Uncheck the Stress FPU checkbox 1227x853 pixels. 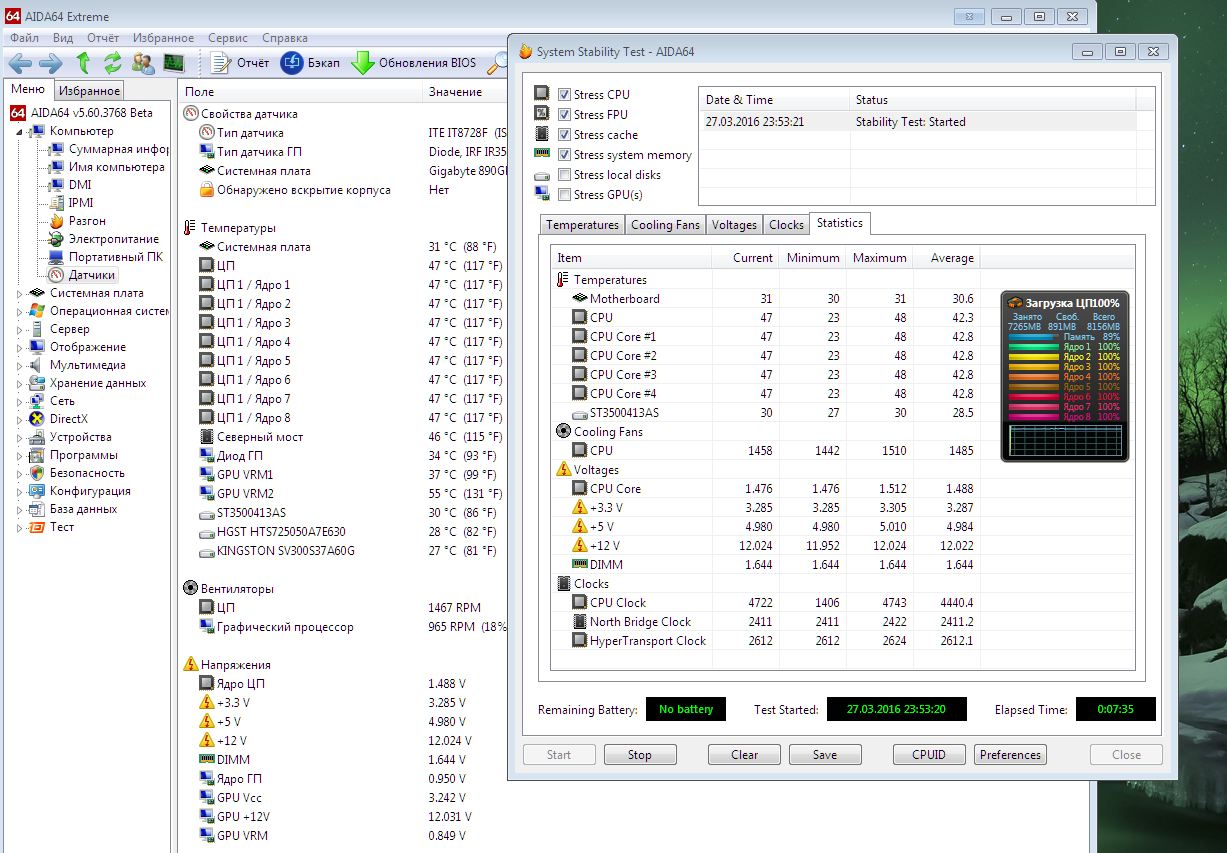[564, 114]
